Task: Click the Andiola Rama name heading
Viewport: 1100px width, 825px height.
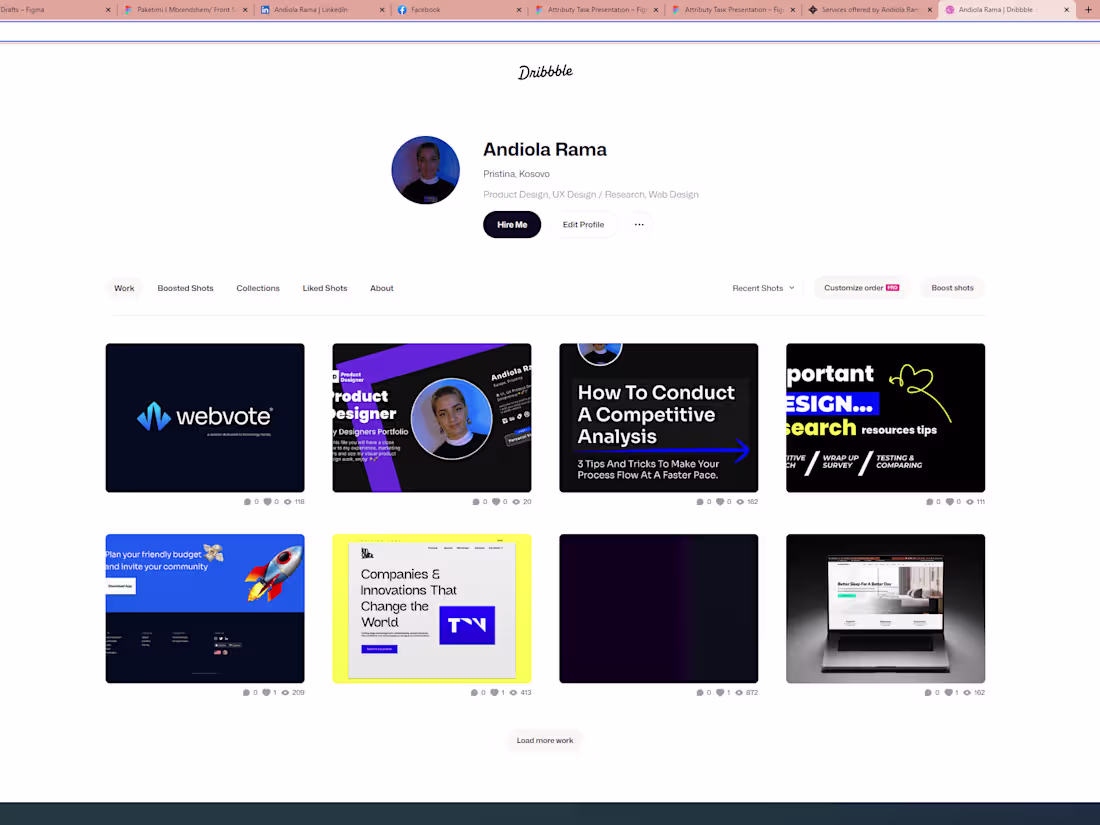Action: (x=545, y=149)
